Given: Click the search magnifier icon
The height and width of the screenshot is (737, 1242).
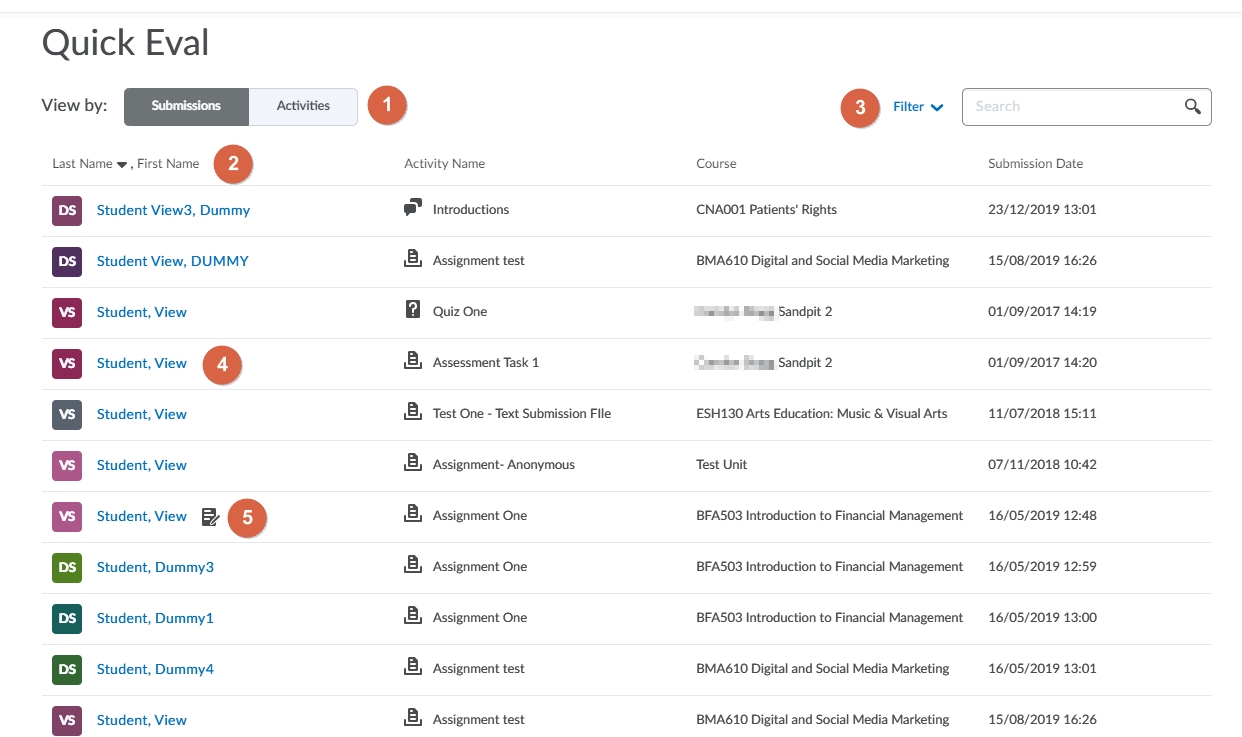Looking at the screenshot, I should 1192,107.
